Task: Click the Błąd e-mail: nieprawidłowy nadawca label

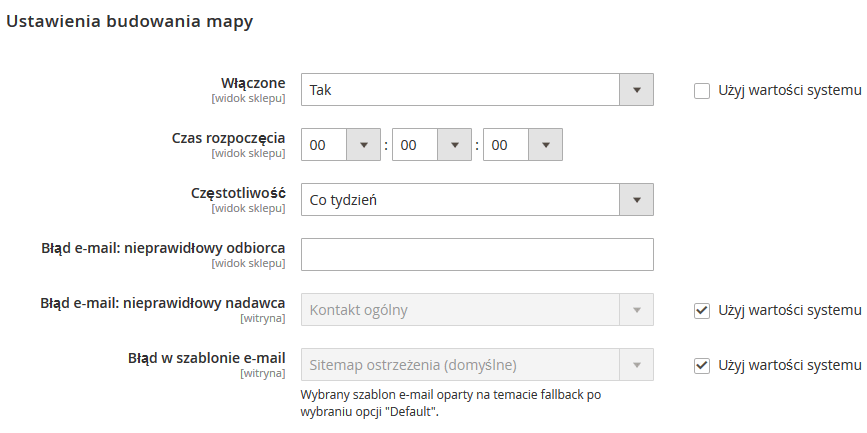Action: pyautogui.click(x=163, y=302)
